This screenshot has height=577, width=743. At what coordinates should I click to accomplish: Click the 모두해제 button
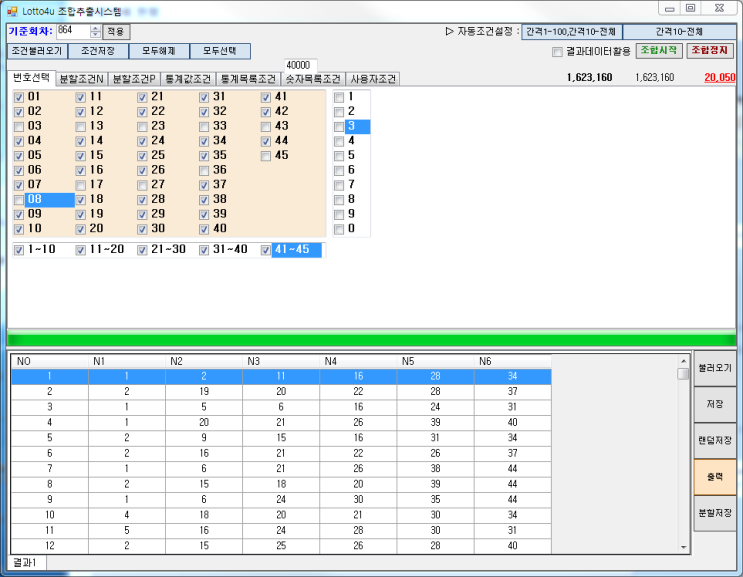[159, 51]
